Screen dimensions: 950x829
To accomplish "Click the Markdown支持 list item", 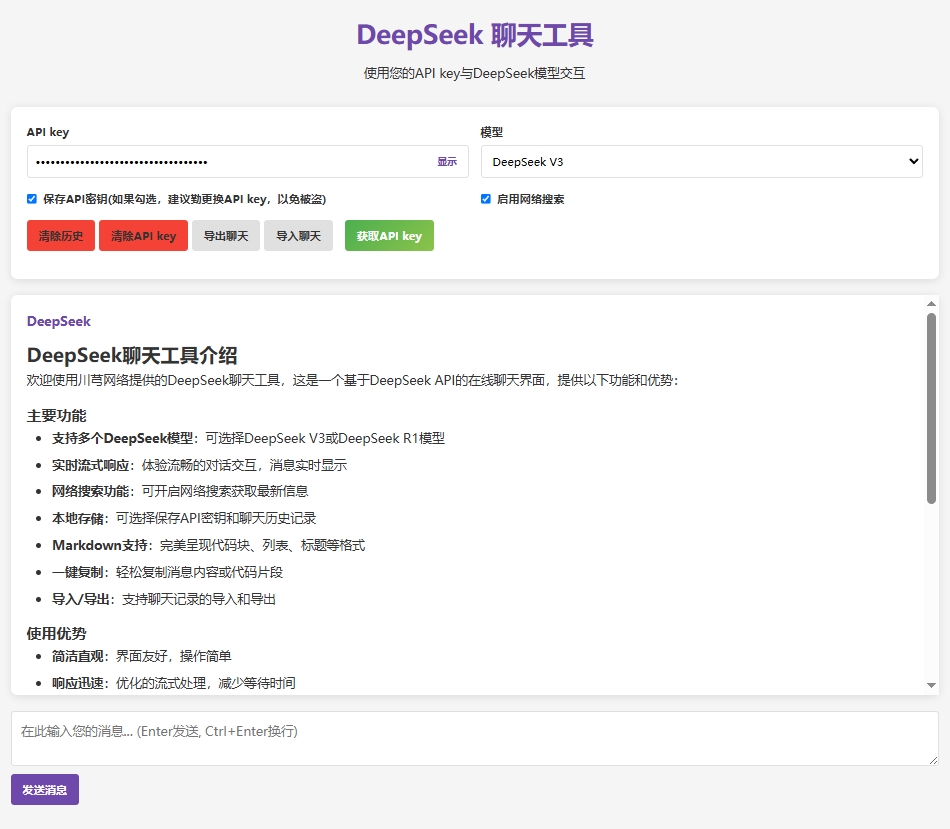I will click(208, 545).
